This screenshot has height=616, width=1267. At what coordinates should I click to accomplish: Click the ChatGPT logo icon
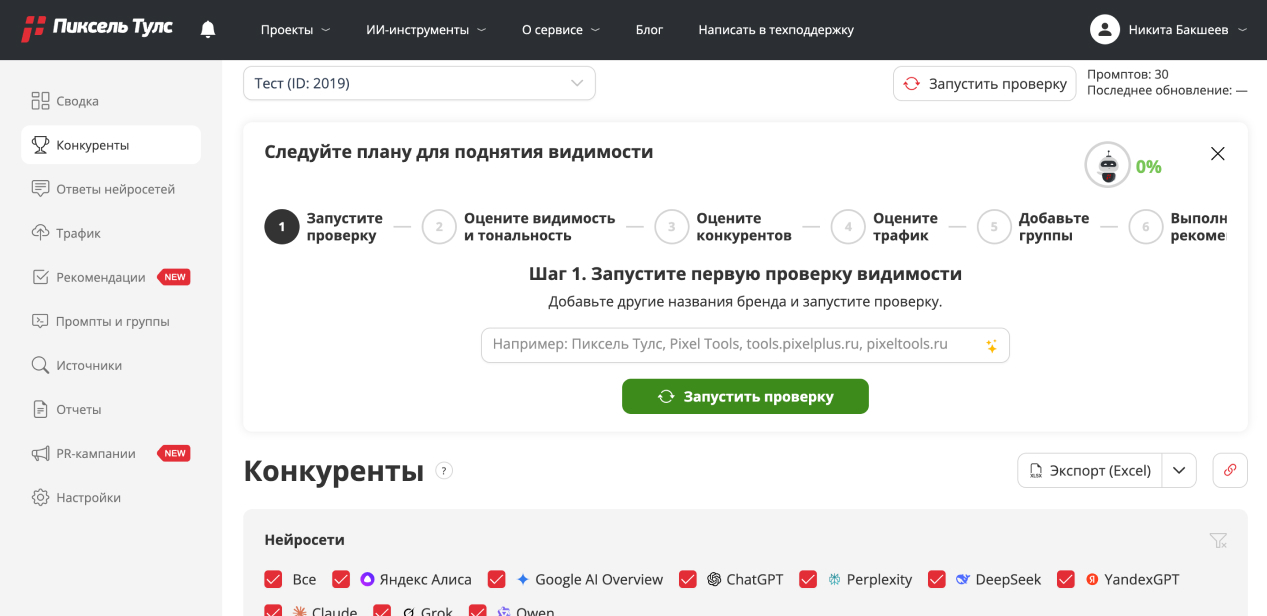(x=714, y=579)
